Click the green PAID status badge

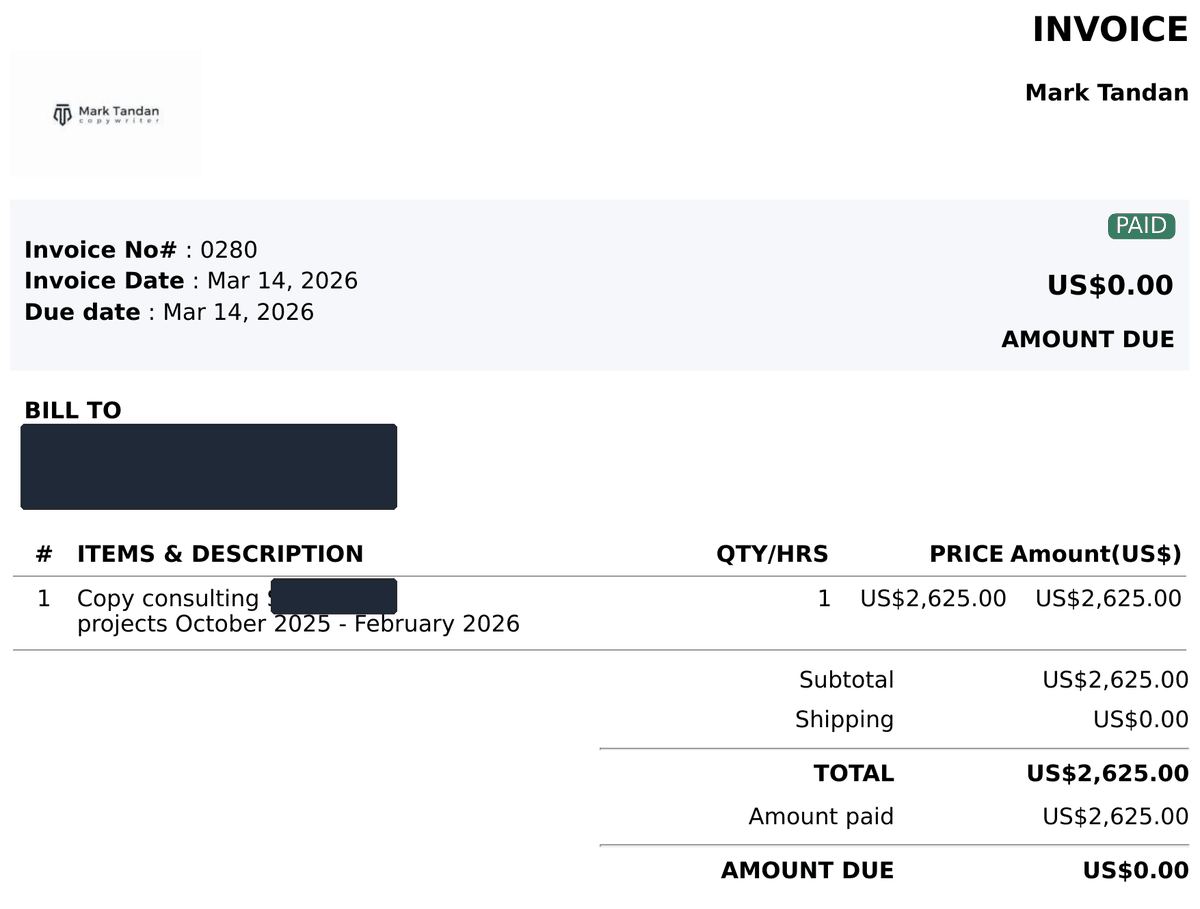coord(1141,226)
